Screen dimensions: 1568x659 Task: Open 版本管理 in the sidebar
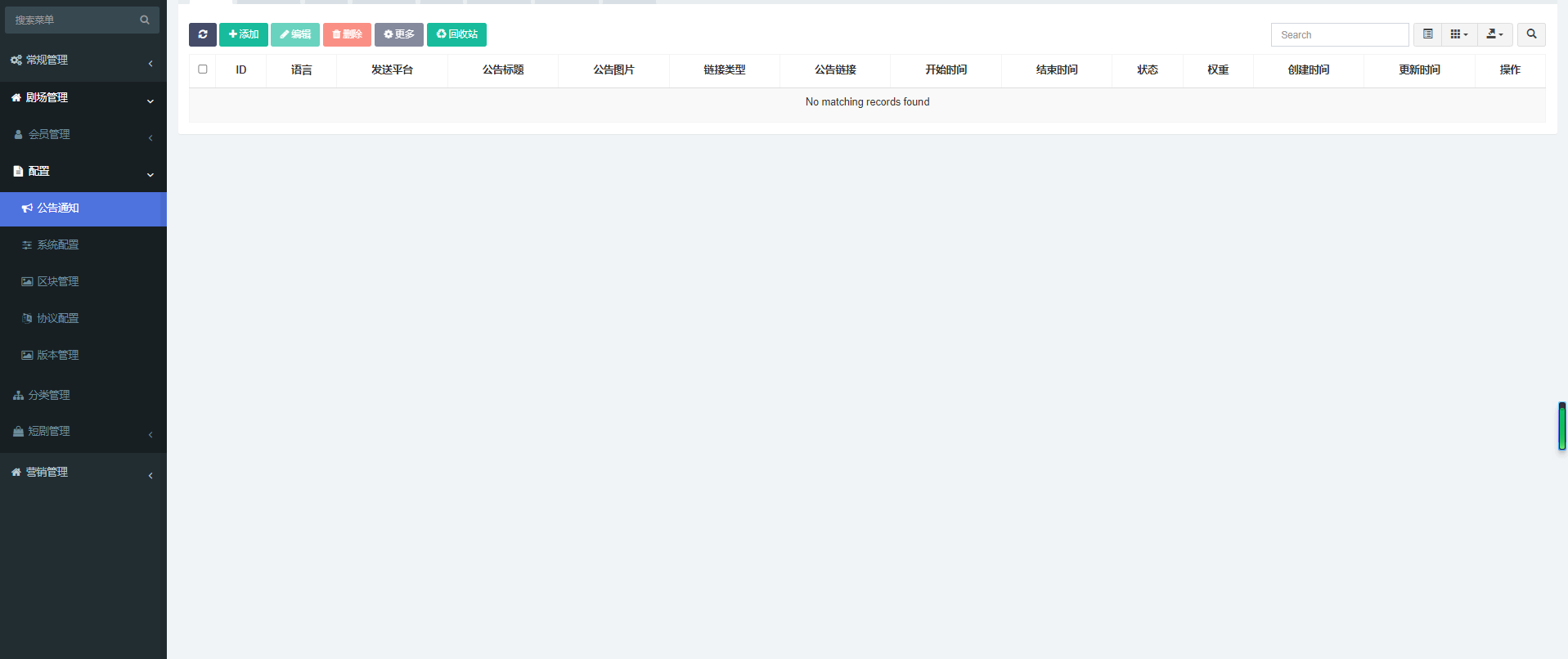pyautogui.click(x=57, y=355)
